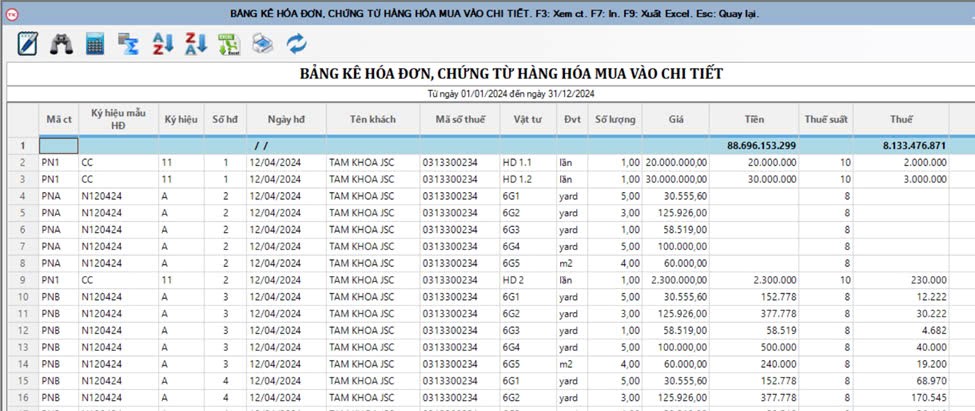This screenshot has height=411, width=975.
Task: Click the empty 'Mã ct' filter cell in row 1
Action: tap(59, 146)
